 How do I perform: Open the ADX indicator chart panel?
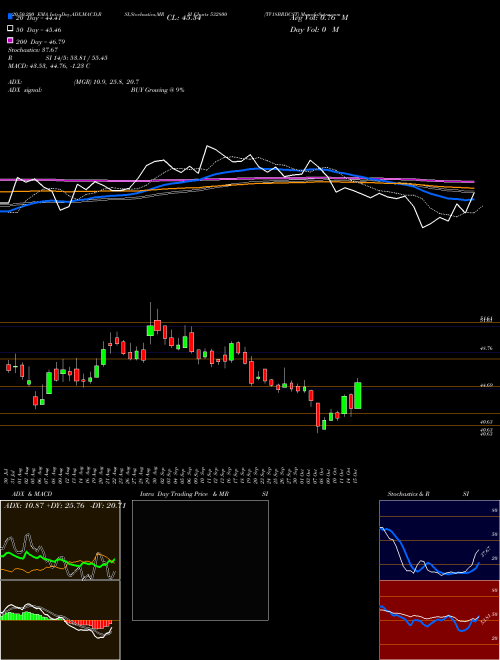(x=60, y=540)
